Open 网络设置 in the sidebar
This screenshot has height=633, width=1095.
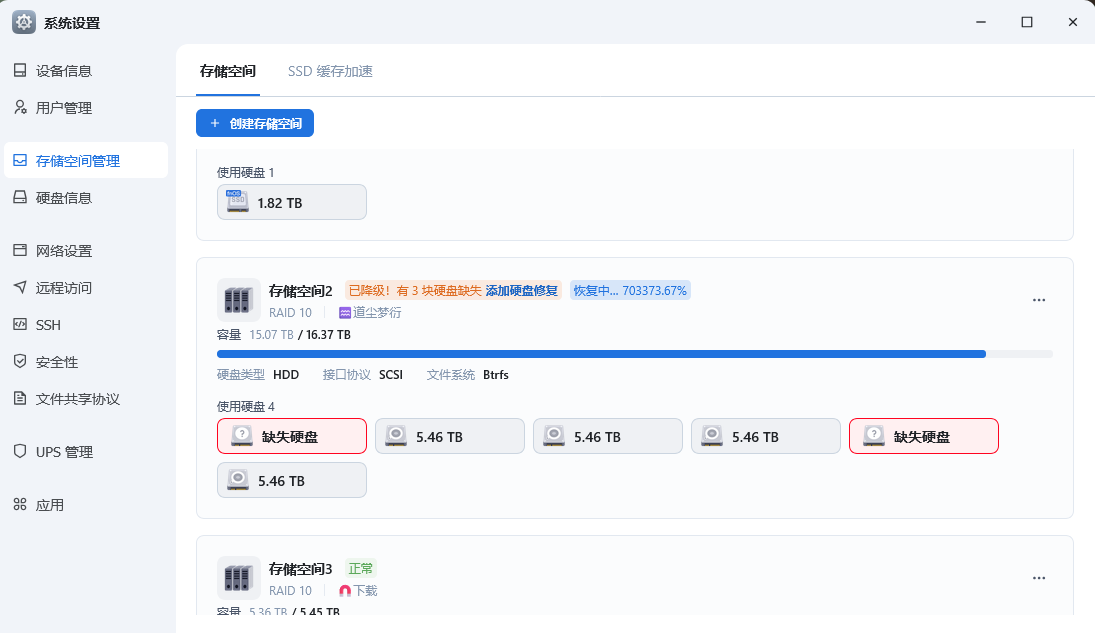[x=86, y=251]
